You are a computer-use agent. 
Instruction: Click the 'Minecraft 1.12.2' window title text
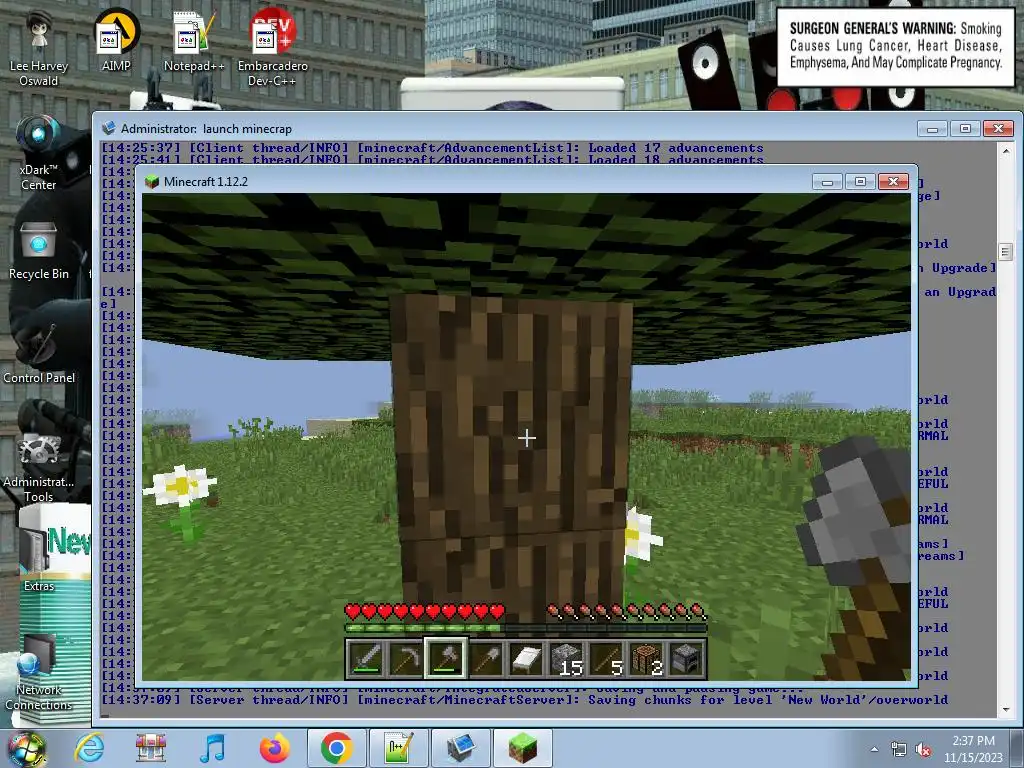point(206,182)
